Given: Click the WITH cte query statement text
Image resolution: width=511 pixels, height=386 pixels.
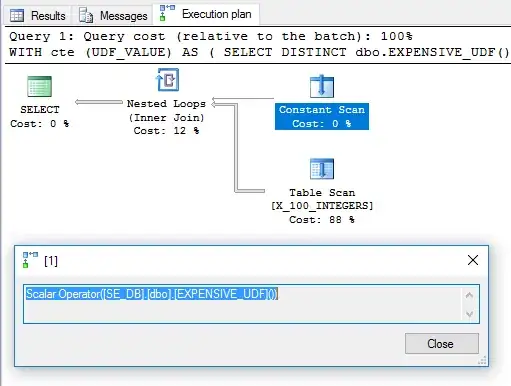Looking at the screenshot, I should tap(259, 52).
